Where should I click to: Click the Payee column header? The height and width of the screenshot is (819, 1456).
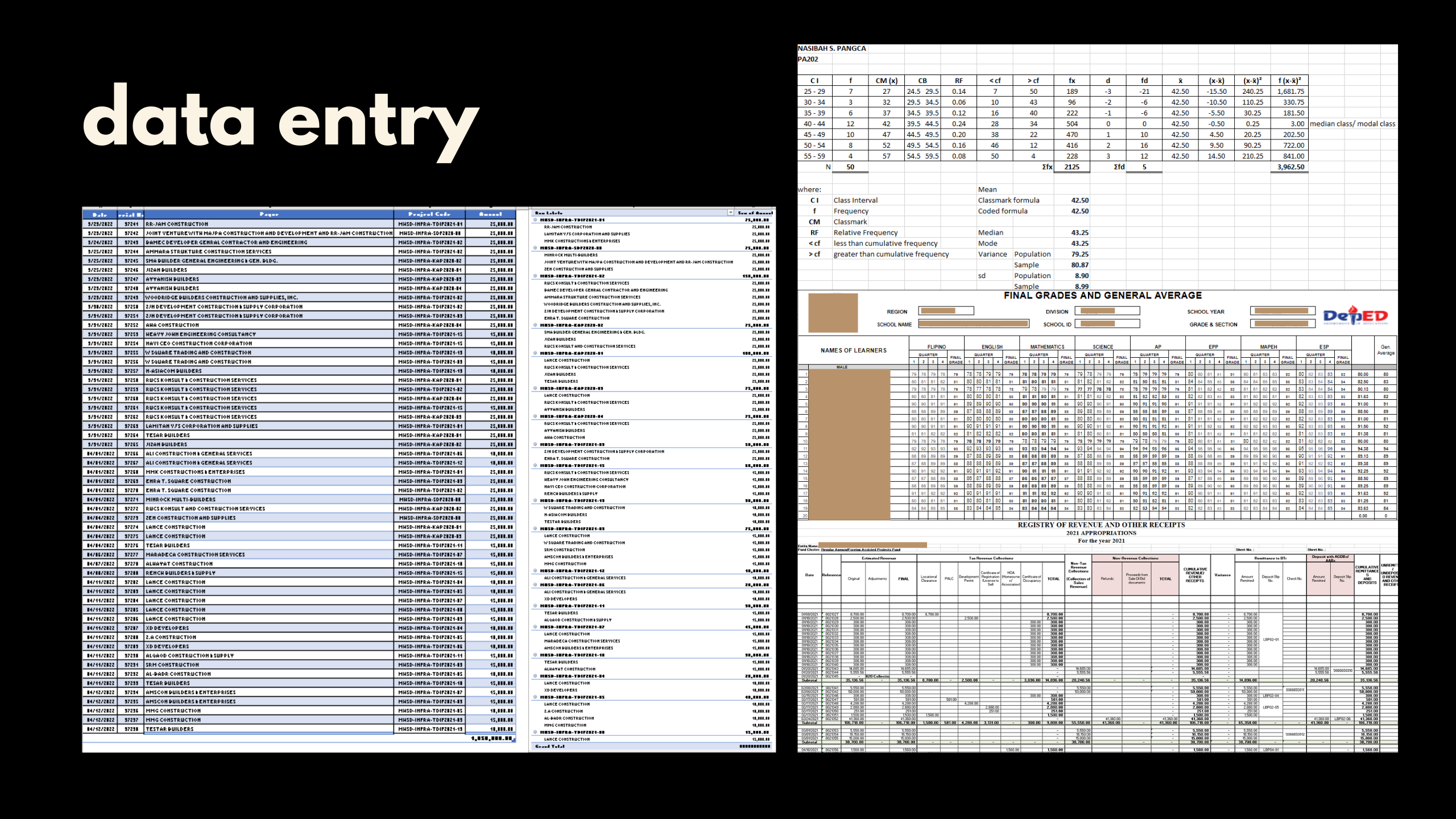(268, 214)
